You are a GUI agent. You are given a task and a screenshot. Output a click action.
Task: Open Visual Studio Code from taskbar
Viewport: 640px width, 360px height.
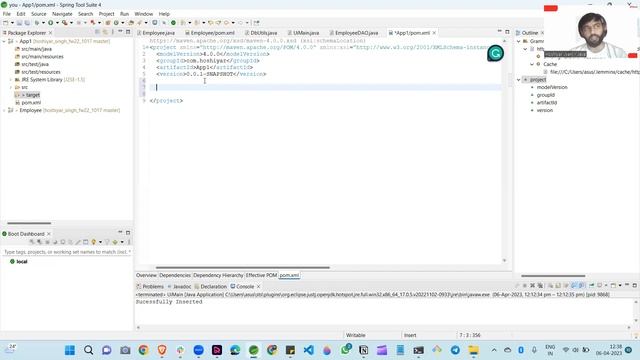point(309,350)
